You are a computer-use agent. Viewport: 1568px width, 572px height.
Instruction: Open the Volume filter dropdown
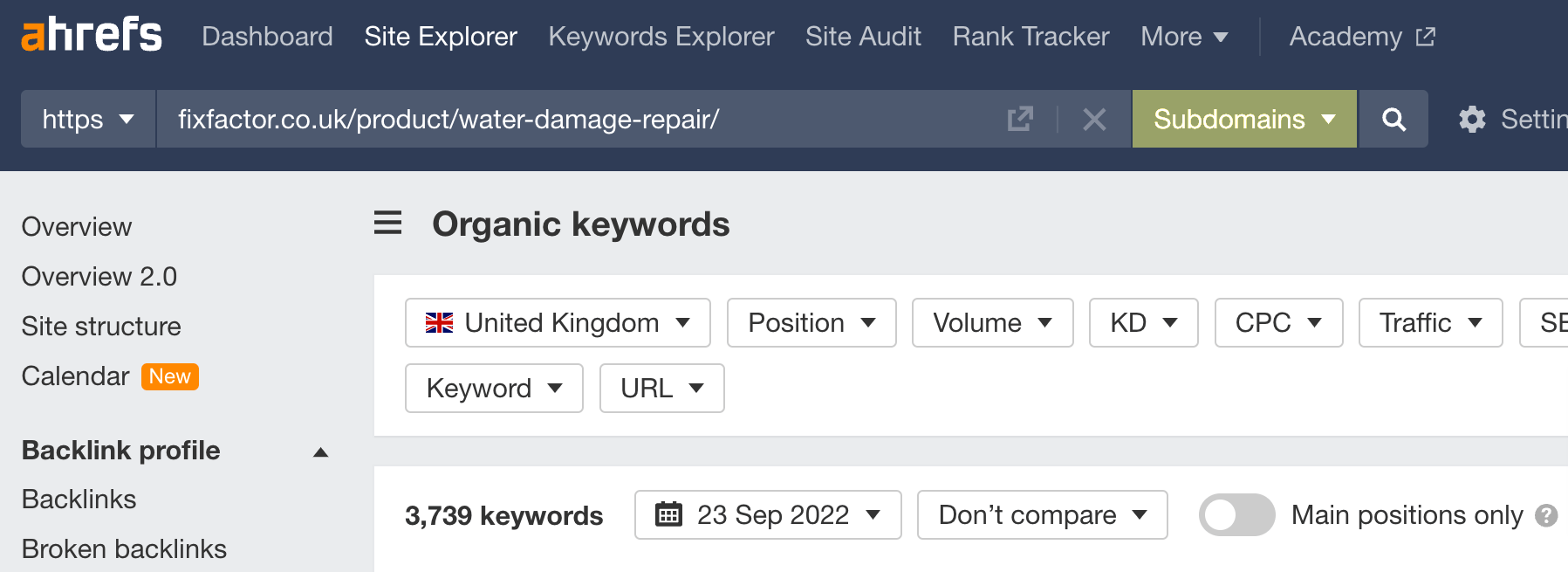[x=993, y=323]
